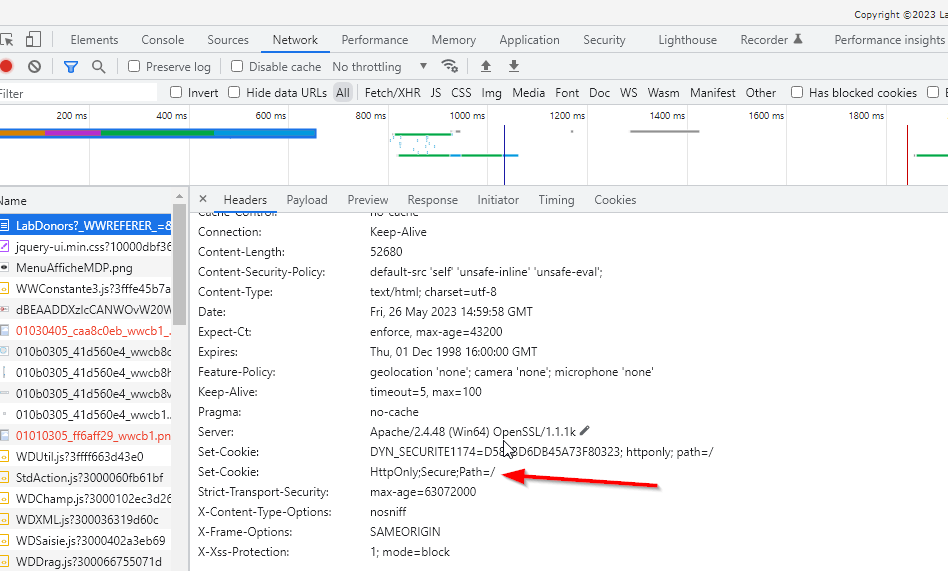Click the export HAR download icon
Screen dimensions: 948x571
pyautogui.click(x=514, y=67)
